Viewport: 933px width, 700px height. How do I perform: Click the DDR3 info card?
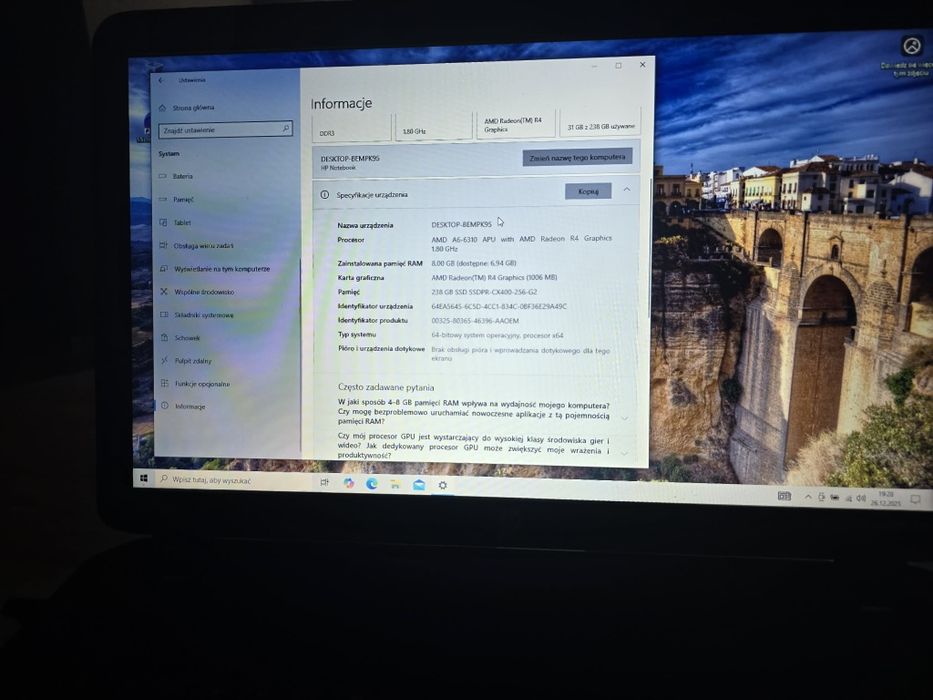click(351, 127)
